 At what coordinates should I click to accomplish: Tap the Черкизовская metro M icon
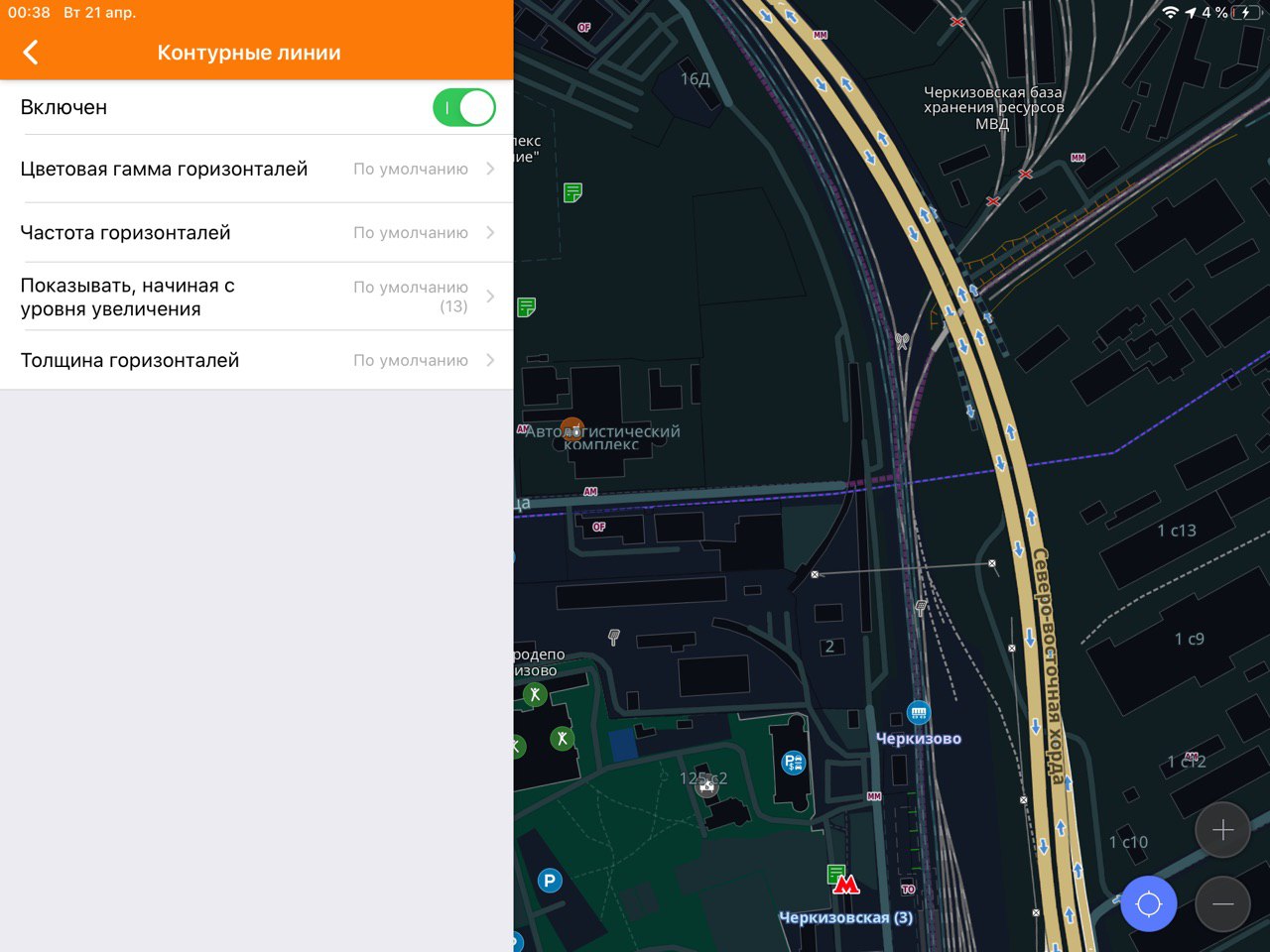tap(846, 884)
